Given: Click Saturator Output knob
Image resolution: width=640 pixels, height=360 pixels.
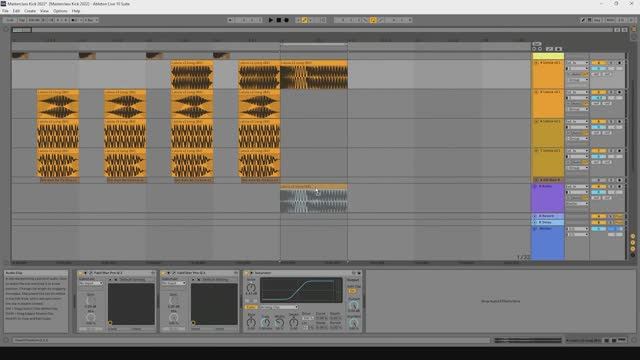Looking at the screenshot, I should tap(354, 305).
